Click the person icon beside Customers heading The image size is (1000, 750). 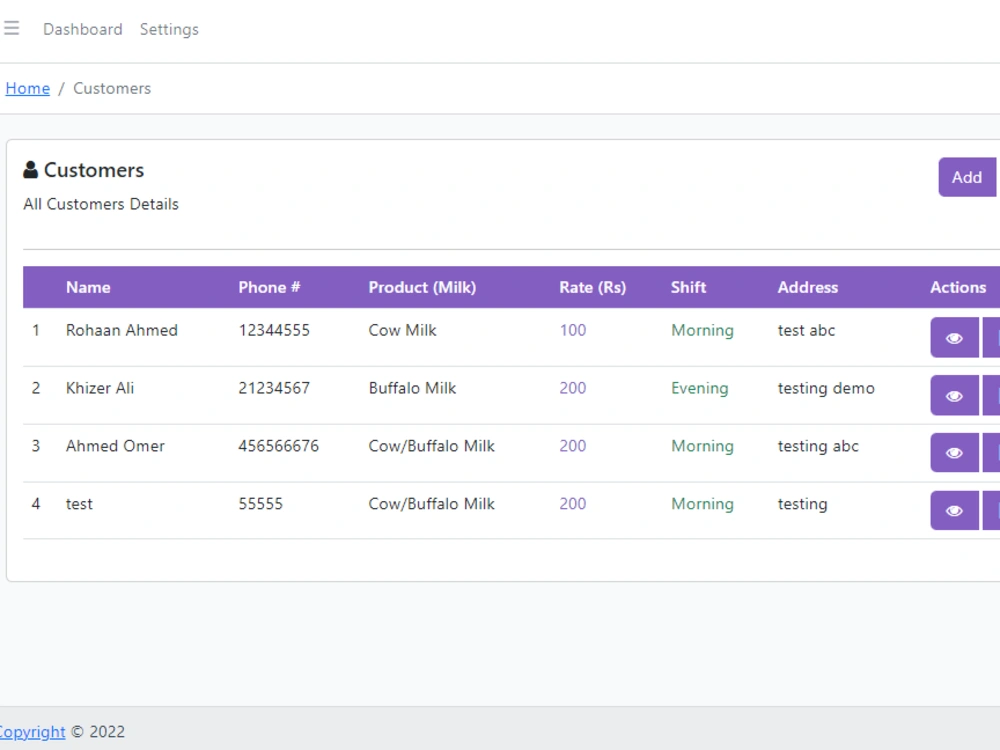[30, 170]
